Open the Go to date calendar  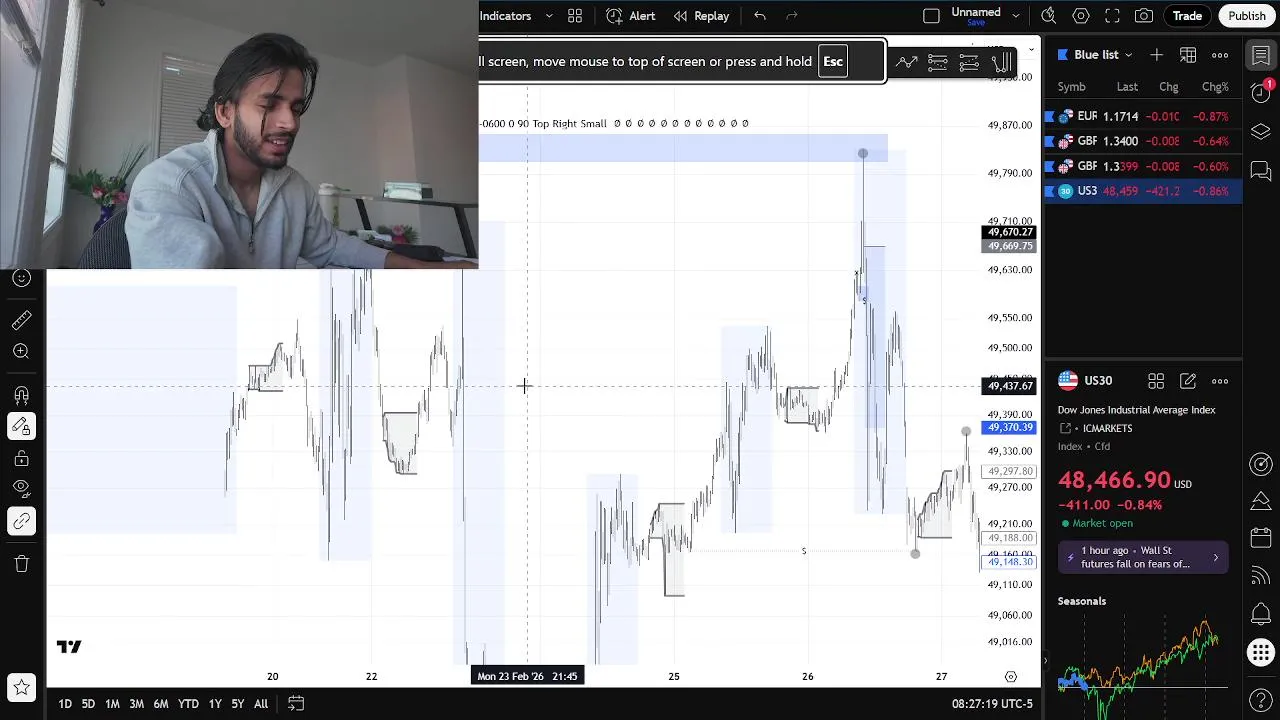[x=296, y=704]
